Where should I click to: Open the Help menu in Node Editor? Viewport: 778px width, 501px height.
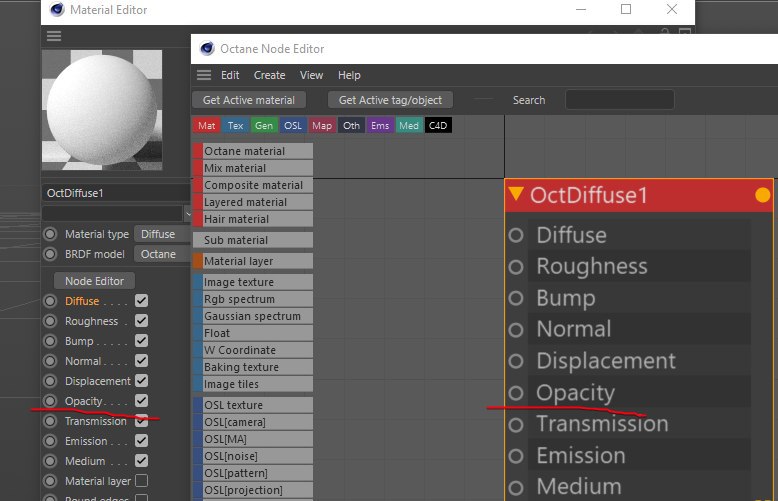[x=349, y=75]
